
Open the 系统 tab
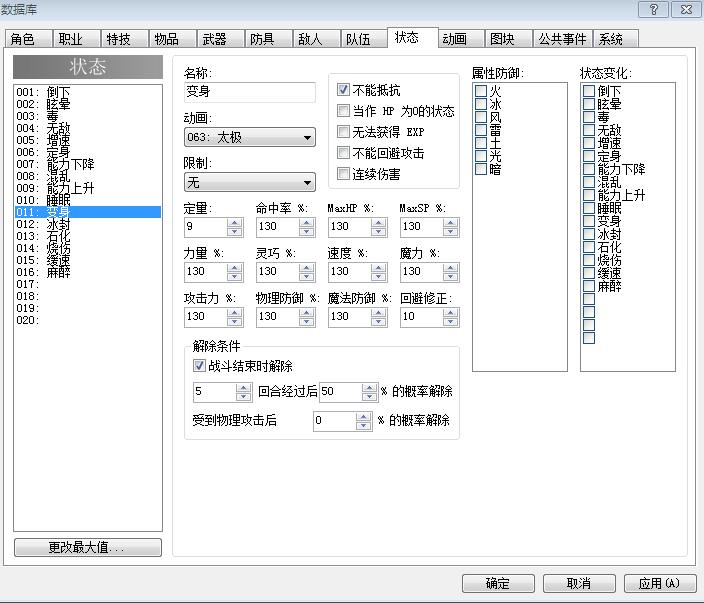(x=616, y=39)
